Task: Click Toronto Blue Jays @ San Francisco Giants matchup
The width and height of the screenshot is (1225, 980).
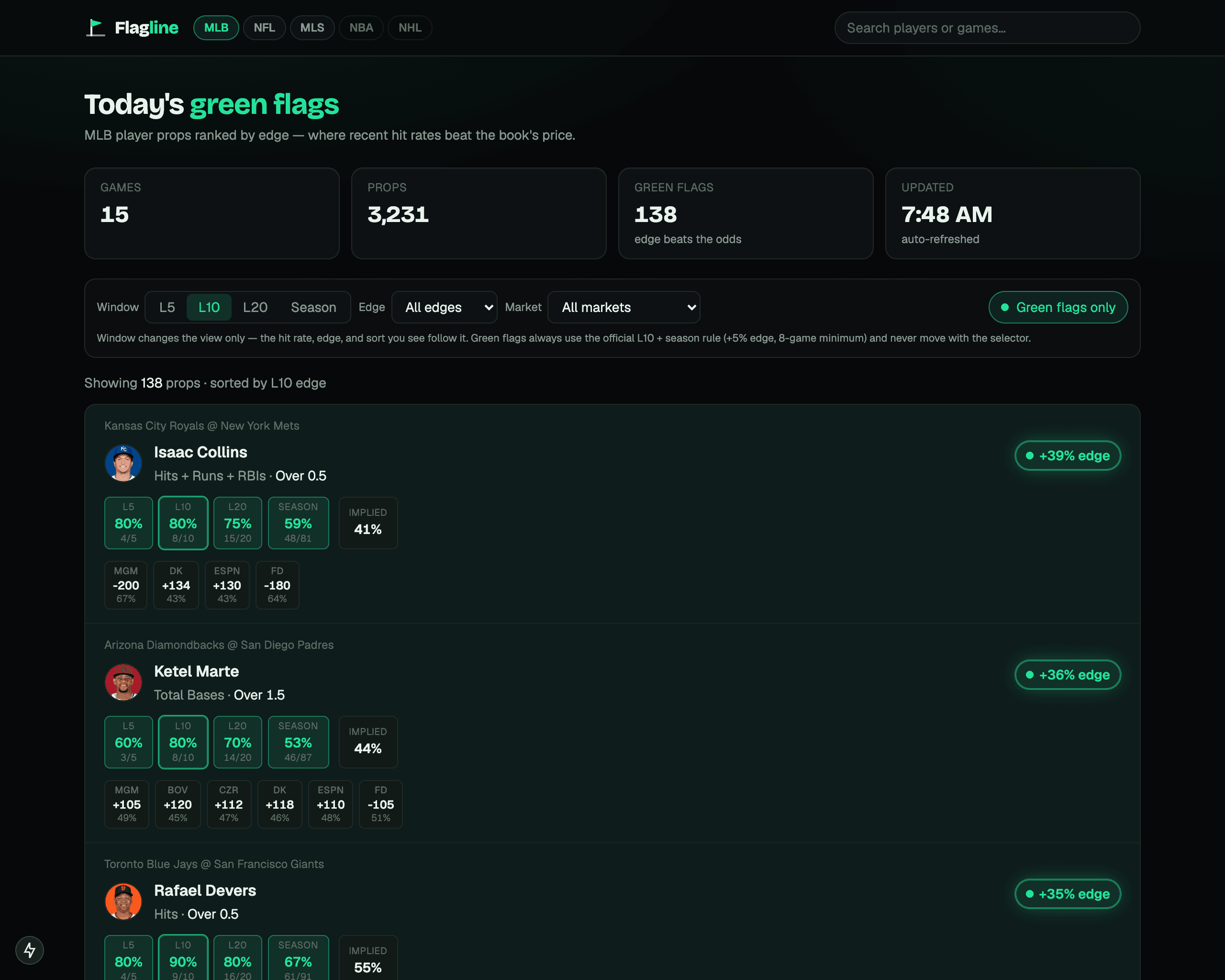Action: (x=214, y=864)
